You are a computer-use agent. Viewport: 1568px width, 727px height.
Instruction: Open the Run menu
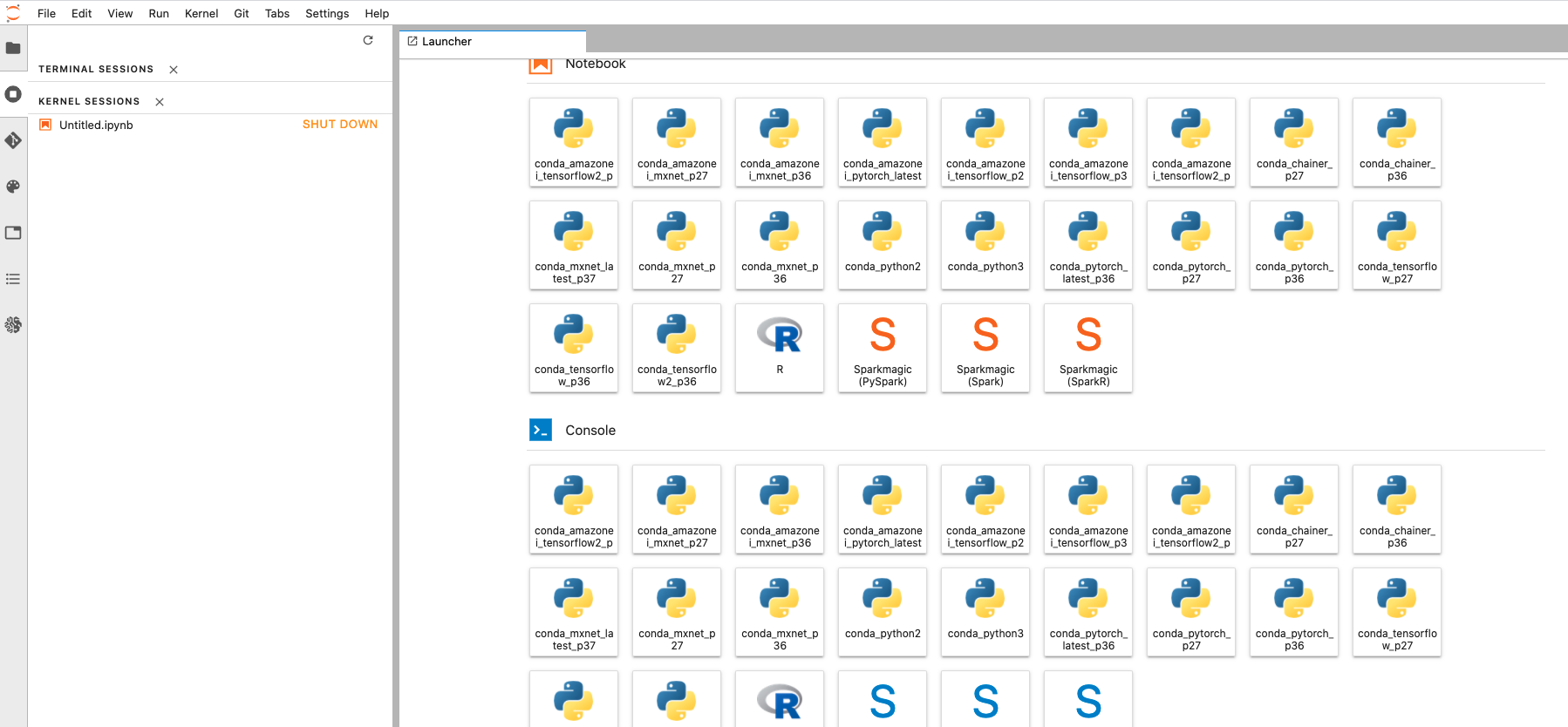click(159, 13)
